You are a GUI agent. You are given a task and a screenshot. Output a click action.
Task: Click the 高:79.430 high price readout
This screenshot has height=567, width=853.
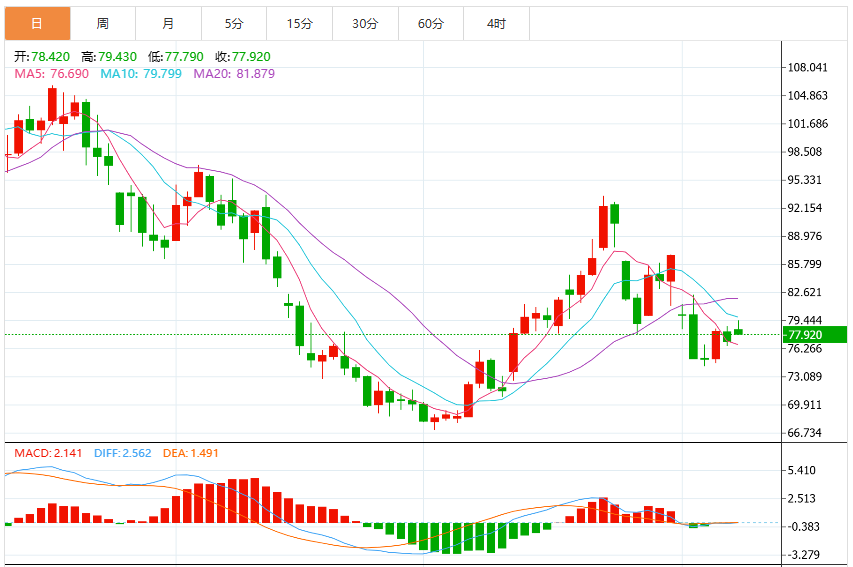click(109, 57)
